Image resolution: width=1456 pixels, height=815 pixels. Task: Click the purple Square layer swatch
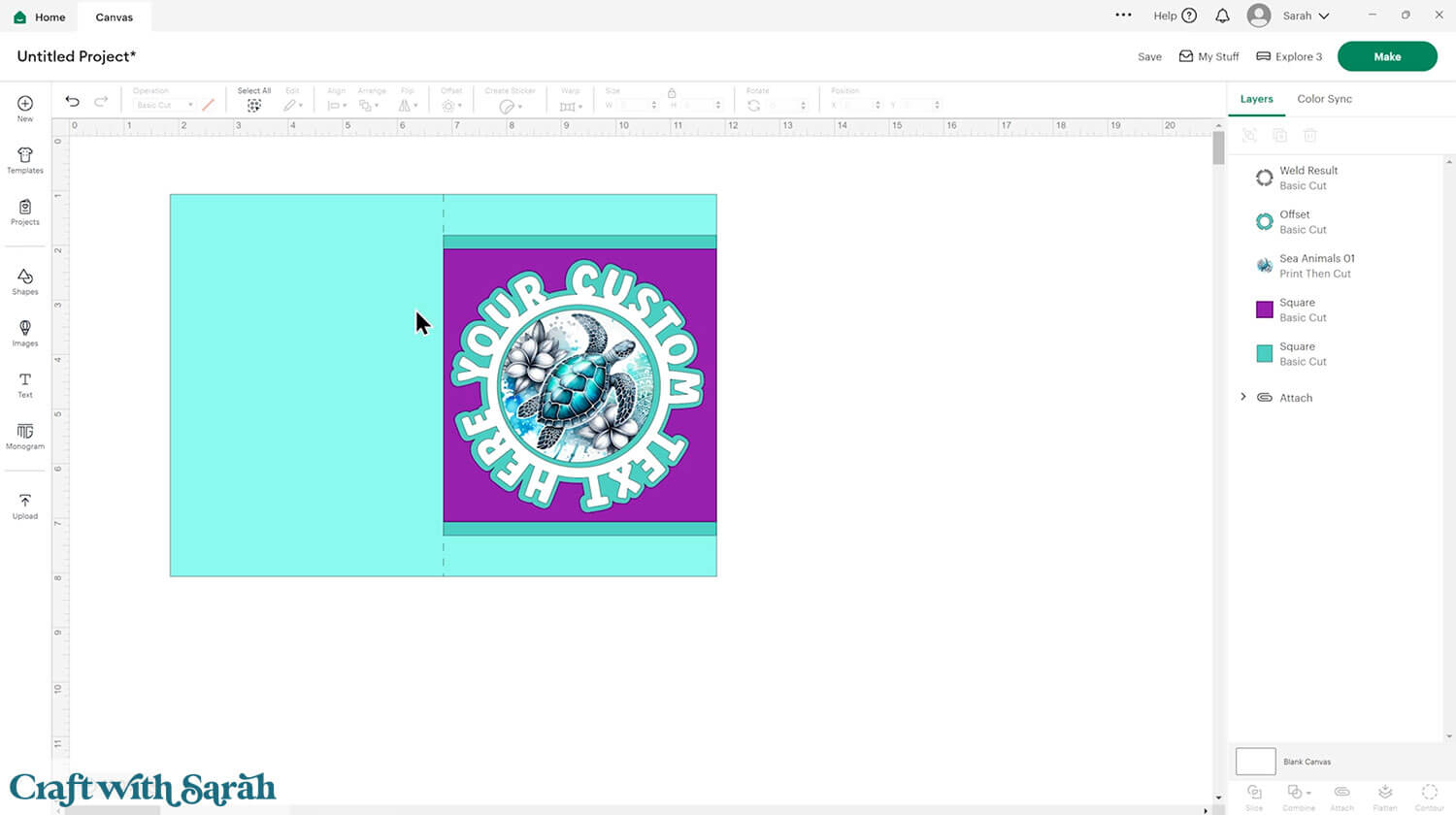[x=1264, y=310]
